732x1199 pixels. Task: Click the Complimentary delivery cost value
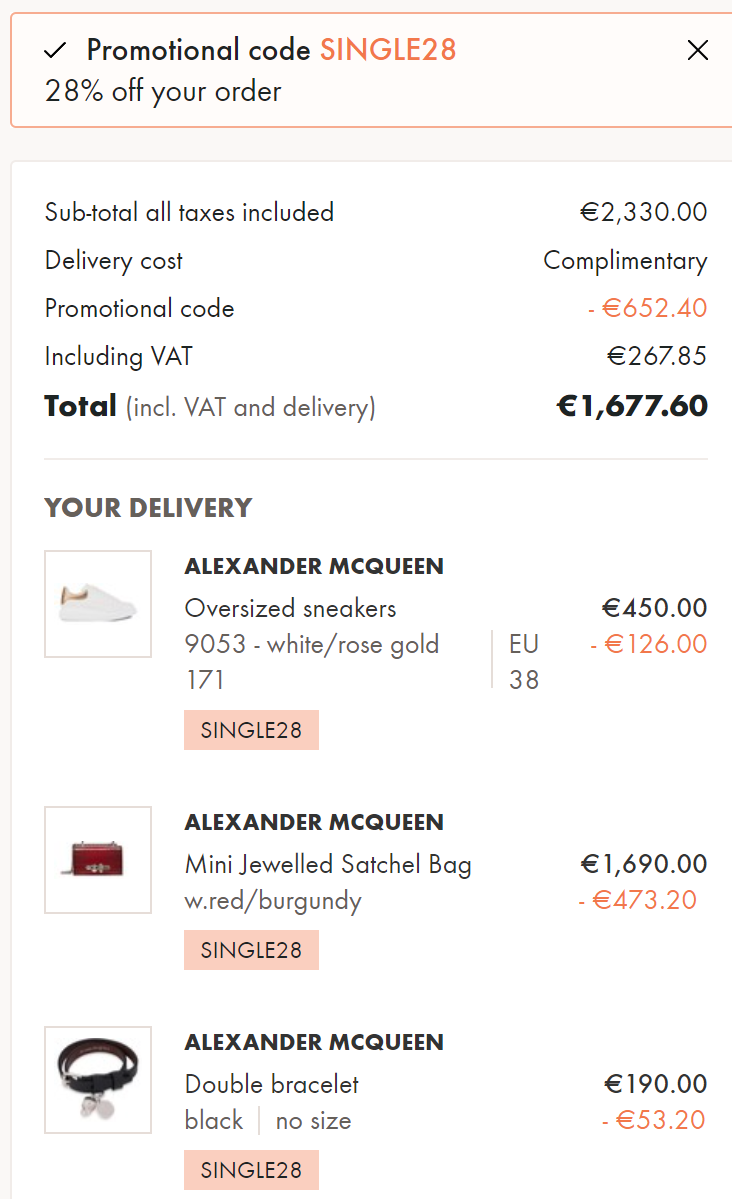[625, 261]
